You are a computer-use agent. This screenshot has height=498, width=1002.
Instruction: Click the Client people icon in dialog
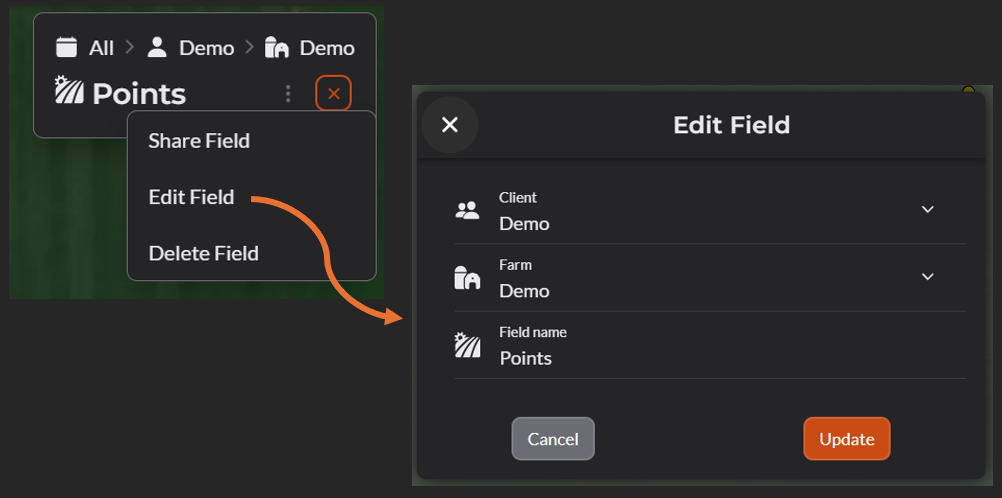pos(467,210)
